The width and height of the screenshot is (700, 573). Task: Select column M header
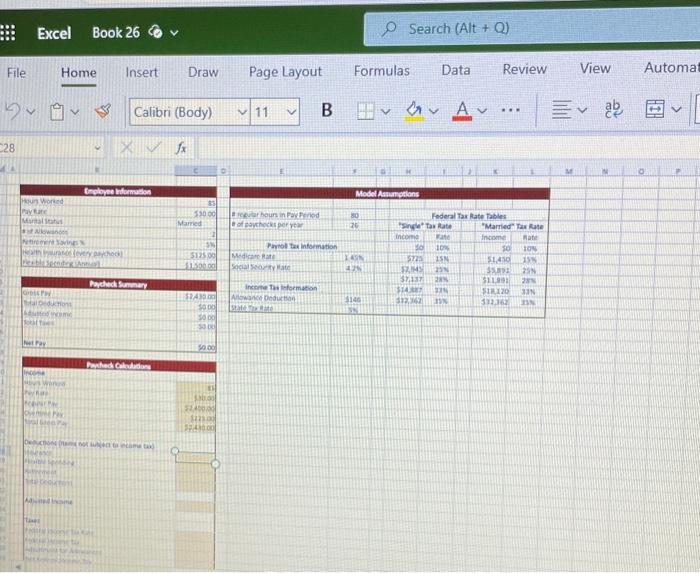567,170
